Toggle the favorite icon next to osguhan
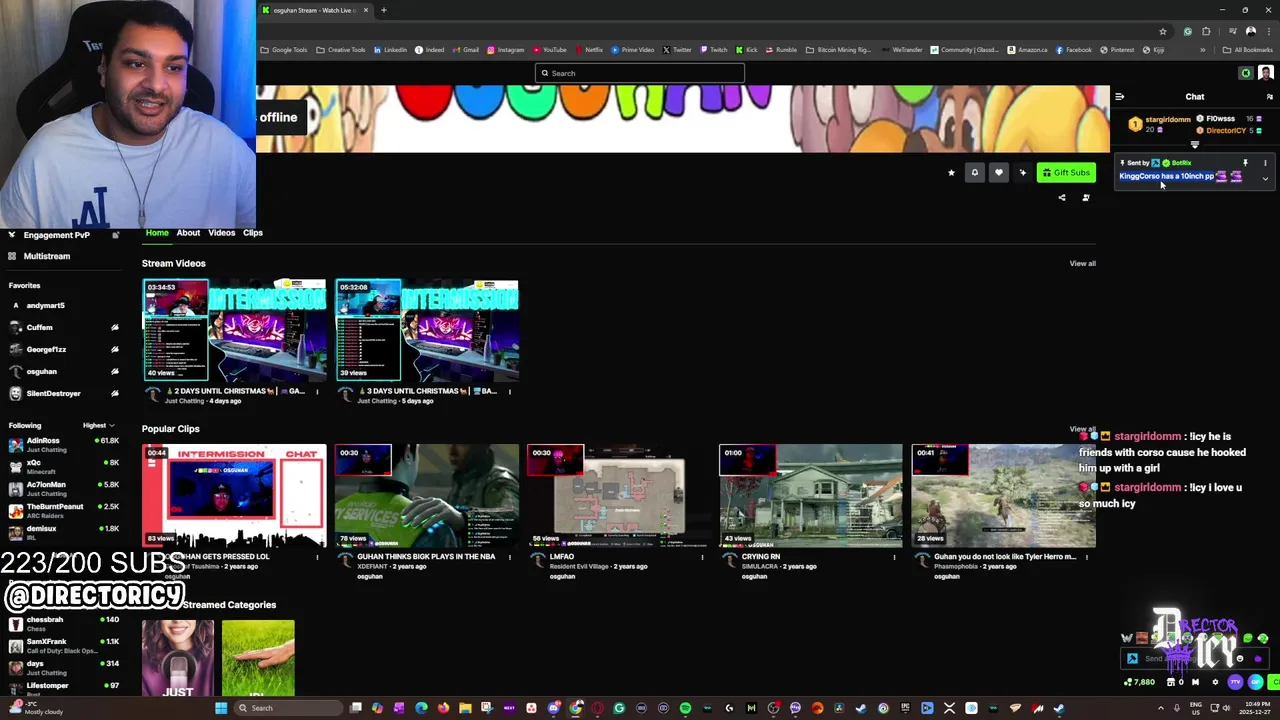1280x720 pixels. click(115, 371)
